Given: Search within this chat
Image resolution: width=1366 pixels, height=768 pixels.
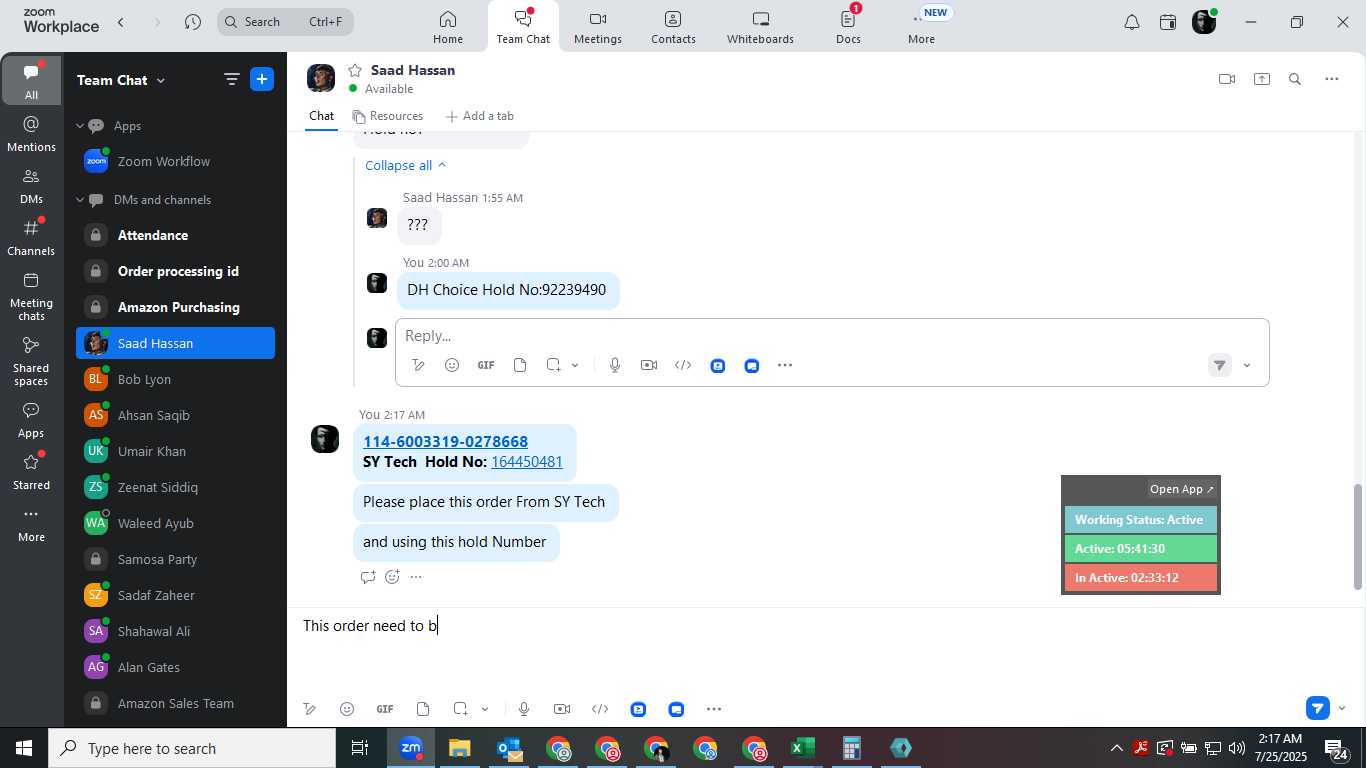Looking at the screenshot, I should point(1295,79).
